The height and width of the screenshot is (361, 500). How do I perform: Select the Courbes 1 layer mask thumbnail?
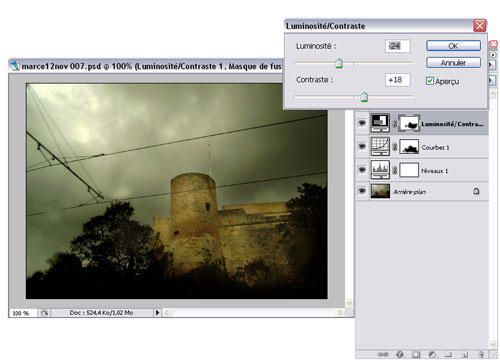point(409,147)
